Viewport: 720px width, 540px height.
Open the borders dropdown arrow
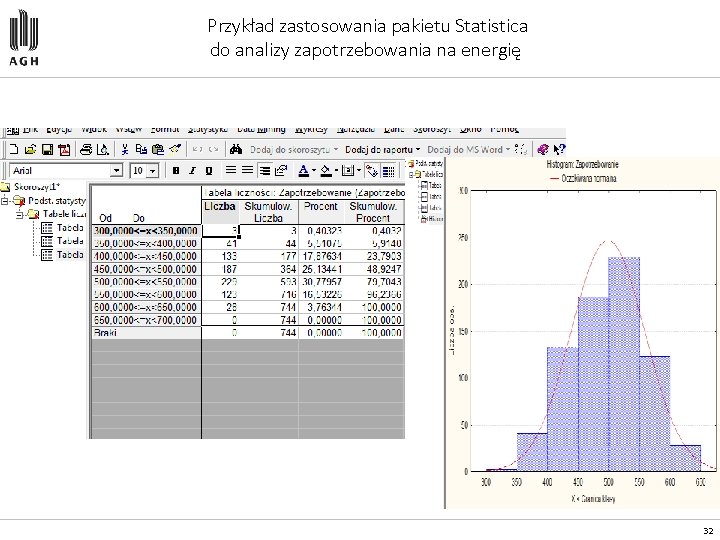(359, 171)
